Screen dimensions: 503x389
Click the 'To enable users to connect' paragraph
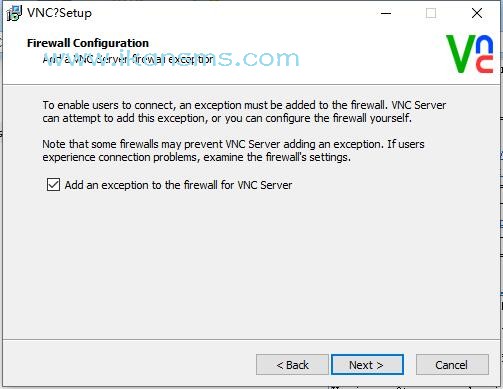click(x=244, y=111)
